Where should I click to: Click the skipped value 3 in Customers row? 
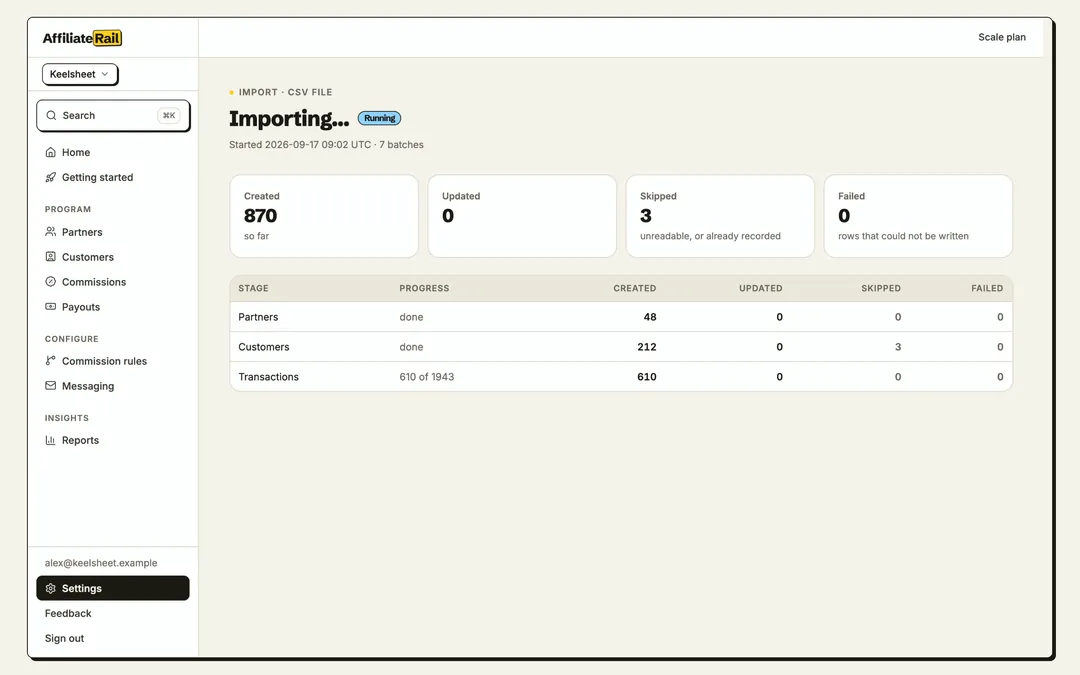click(x=897, y=346)
